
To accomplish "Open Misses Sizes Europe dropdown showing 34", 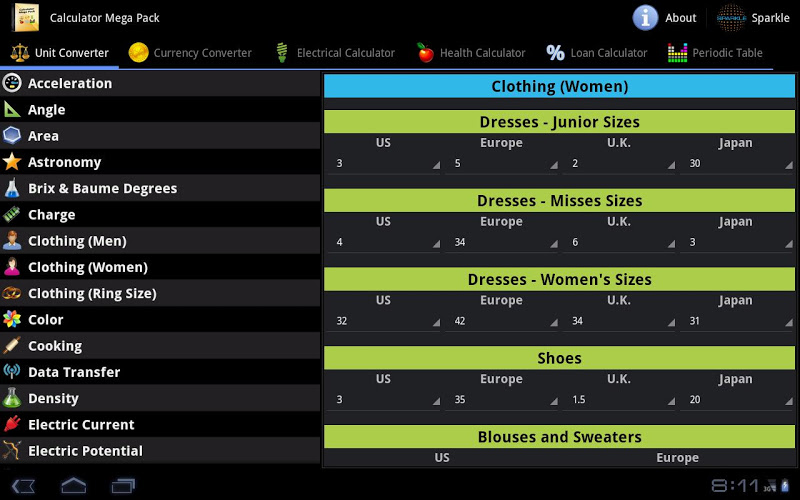I will tap(501, 242).
